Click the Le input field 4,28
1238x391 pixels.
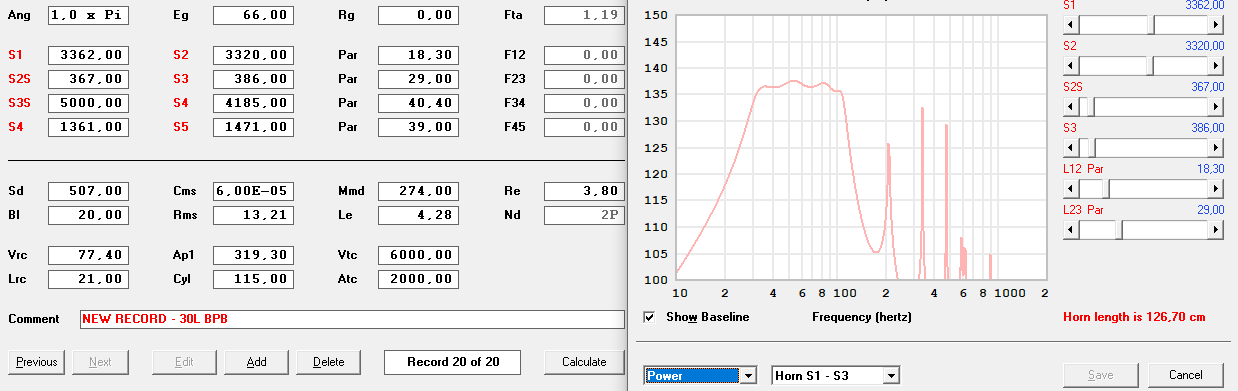point(418,215)
